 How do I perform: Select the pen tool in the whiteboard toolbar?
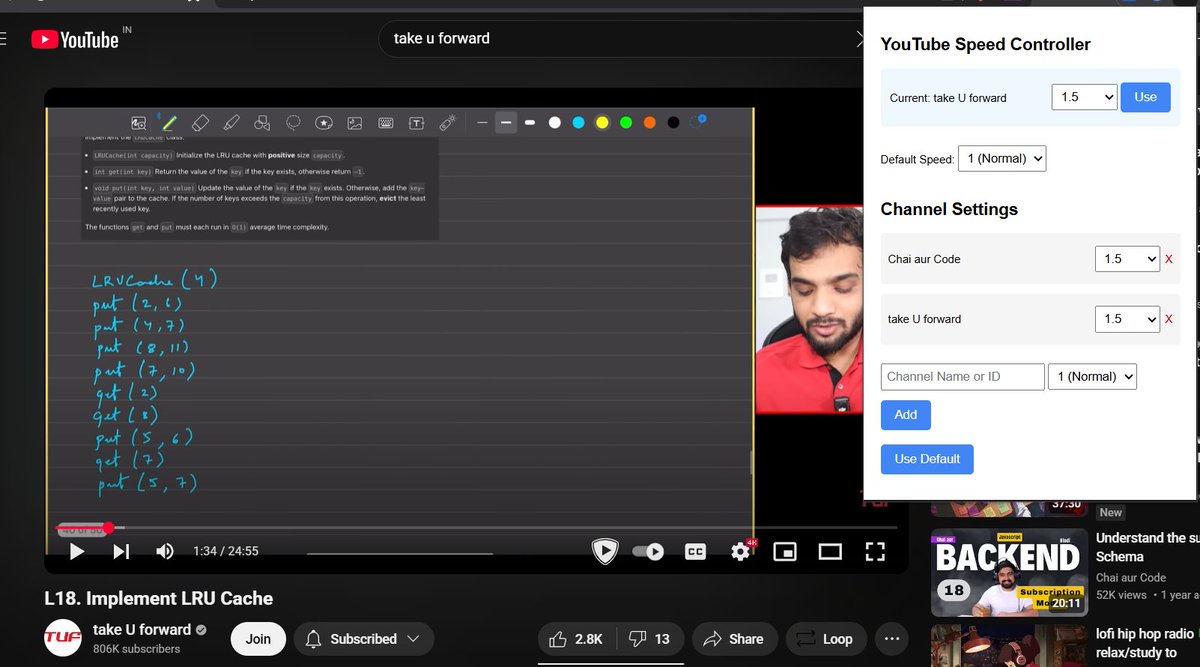click(170, 123)
